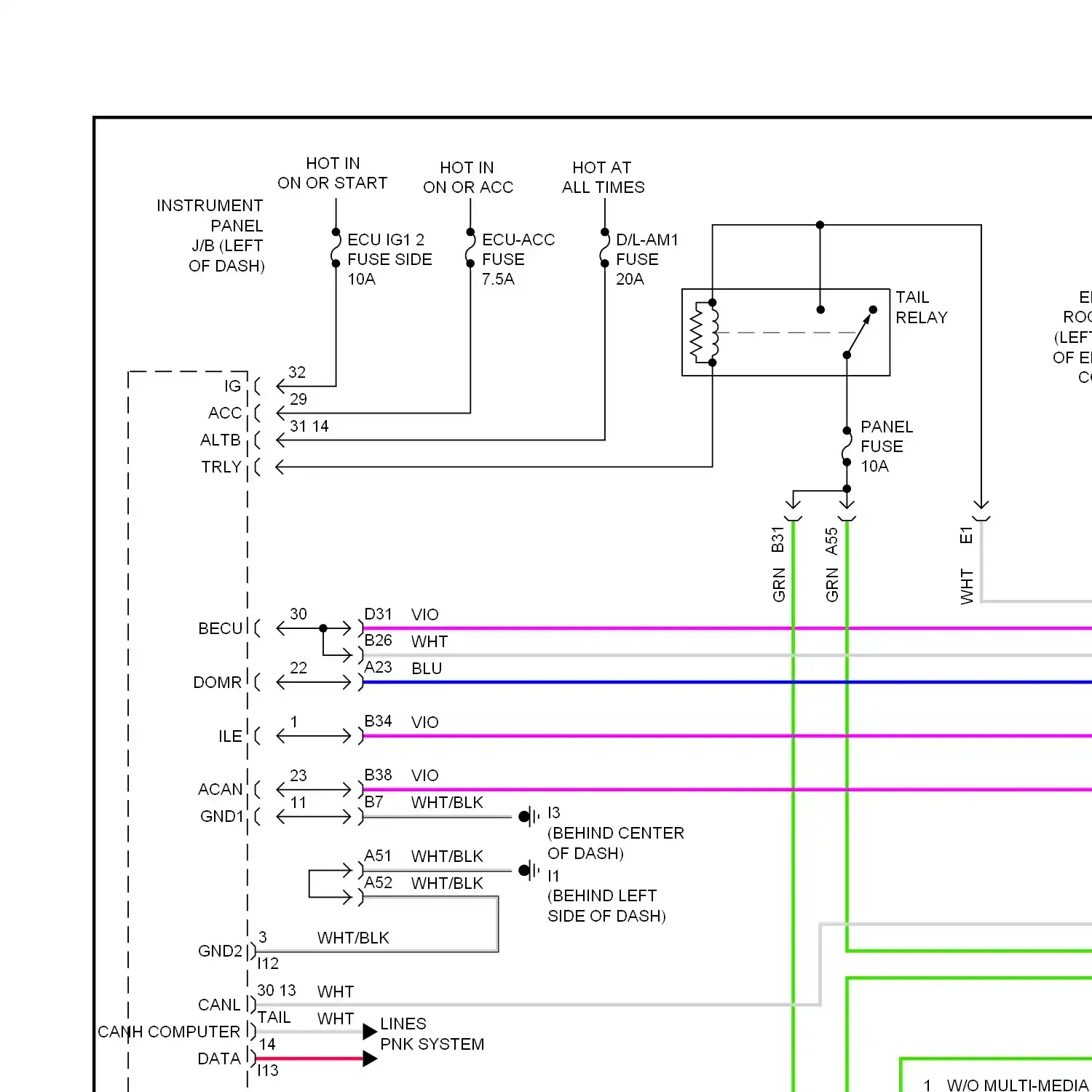This screenshot has width=1092, height=1092.
Task: Click the vertical B31 connector label
Action: (x=778, y=539)
